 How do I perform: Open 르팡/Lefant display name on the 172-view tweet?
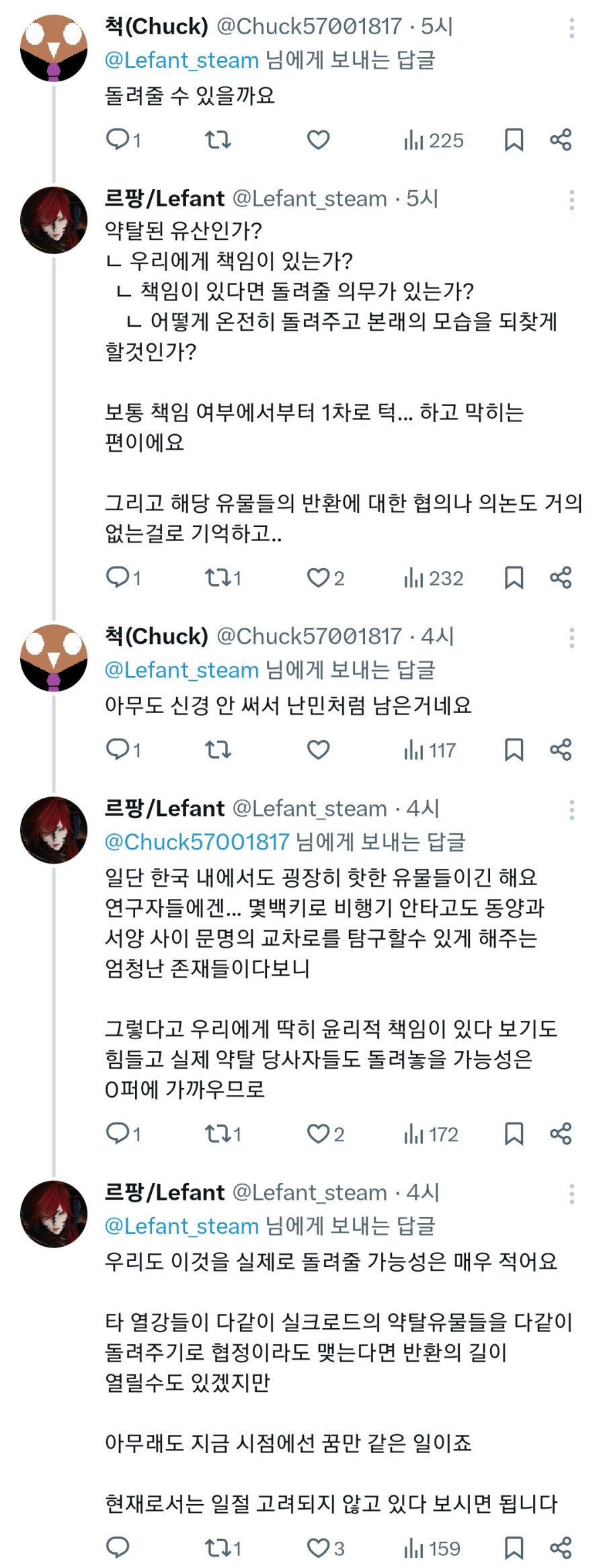pos(165,808)
